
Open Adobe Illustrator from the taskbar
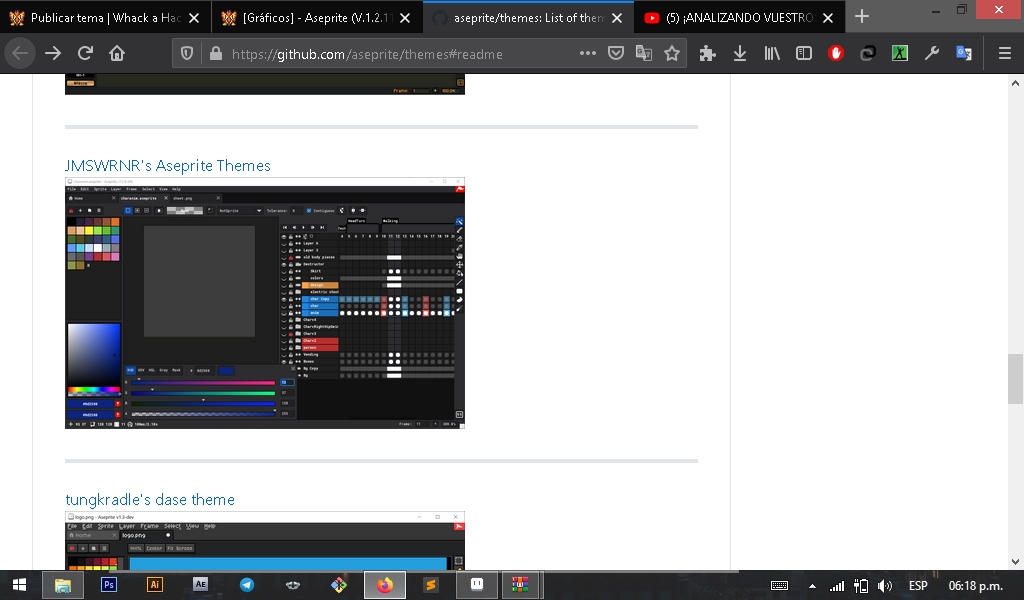click(155, 585)
